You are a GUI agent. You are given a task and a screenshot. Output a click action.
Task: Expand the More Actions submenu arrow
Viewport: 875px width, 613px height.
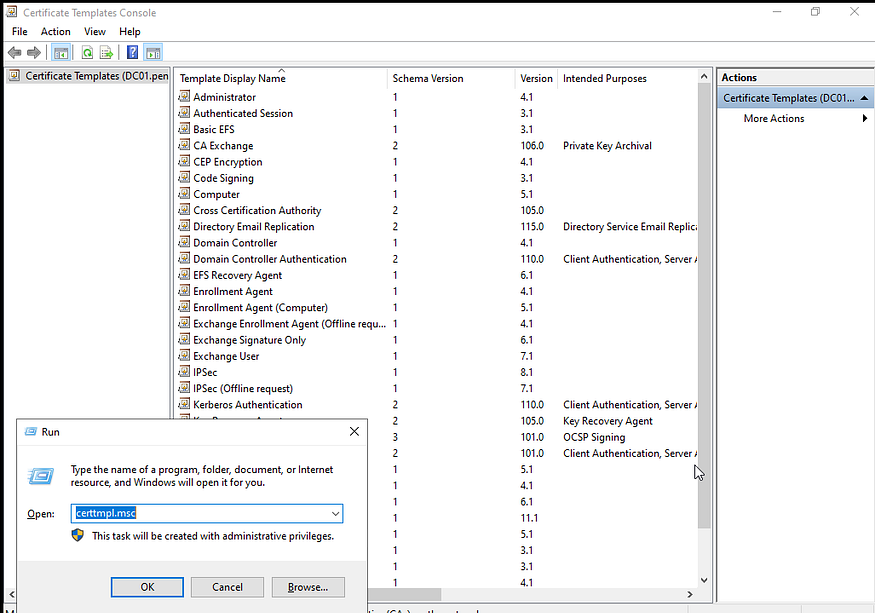pos(864,118)
